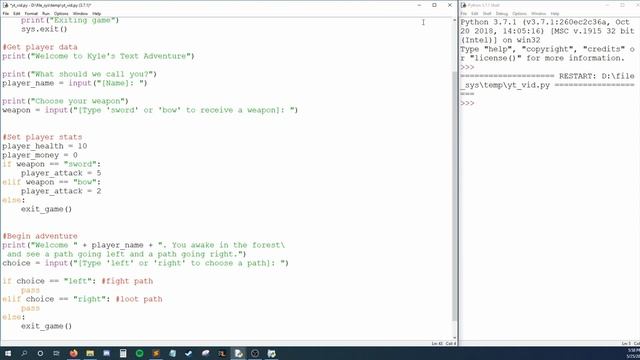
Task: Open the Edit menu in the editor window
Action: [17, 13]
